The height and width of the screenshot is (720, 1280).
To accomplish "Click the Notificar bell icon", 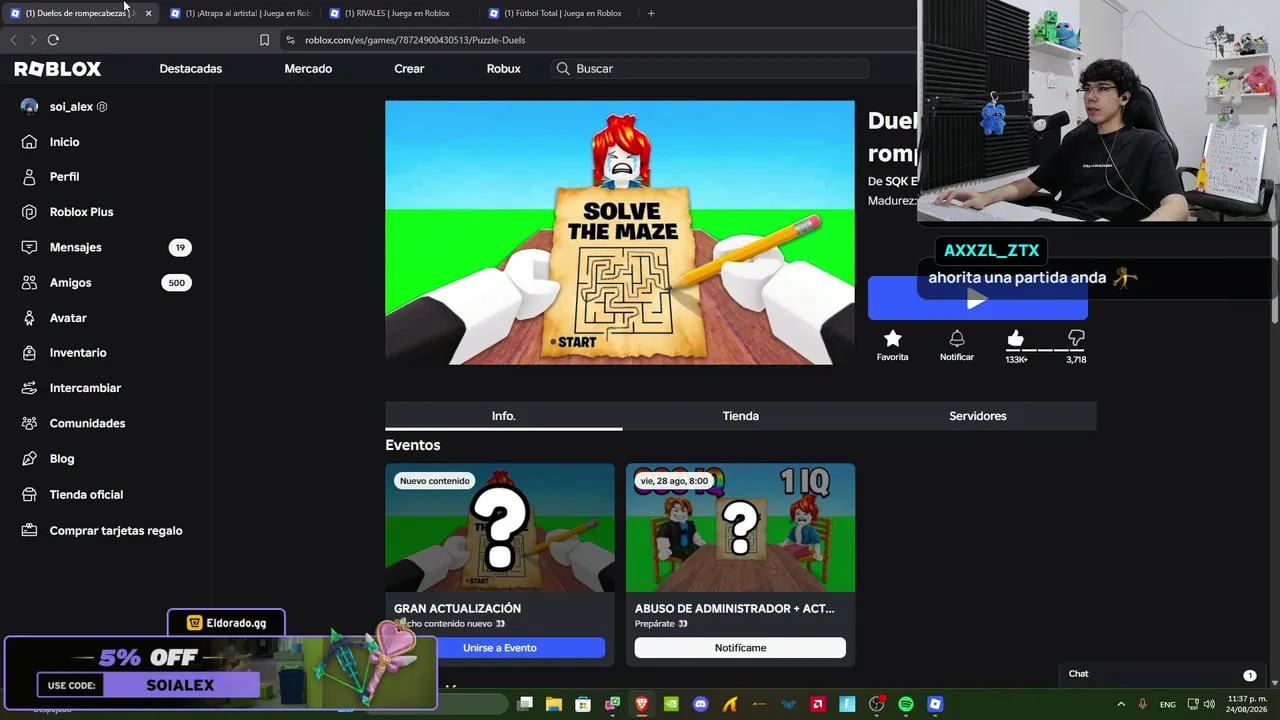I will [956, 345].
